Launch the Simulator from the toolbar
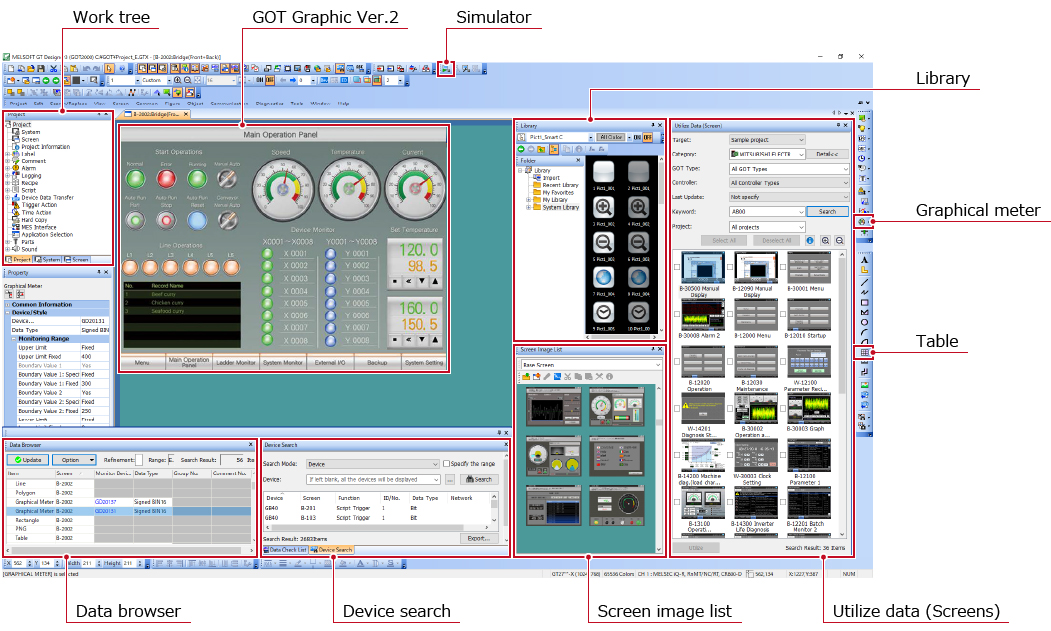This screenshot has width=1051, height=631. pos(444,70)
